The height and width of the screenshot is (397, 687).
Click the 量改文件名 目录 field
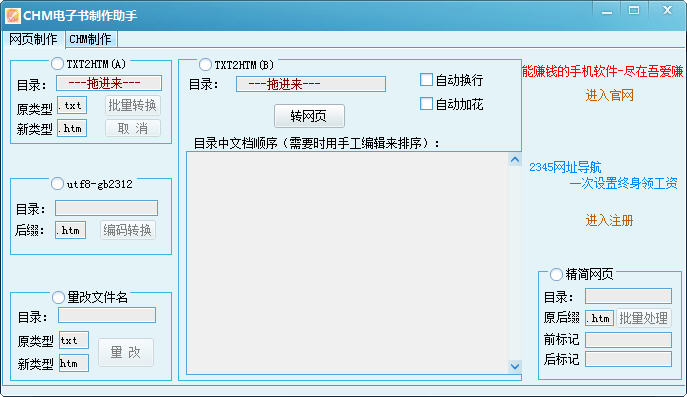click(x=107, y=315)
